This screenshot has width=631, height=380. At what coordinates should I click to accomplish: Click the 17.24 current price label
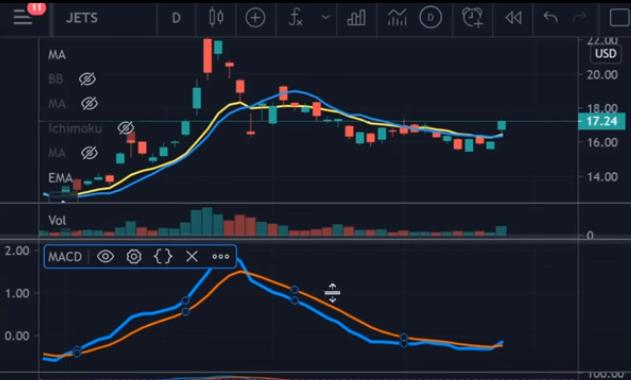tap(602, 121)
